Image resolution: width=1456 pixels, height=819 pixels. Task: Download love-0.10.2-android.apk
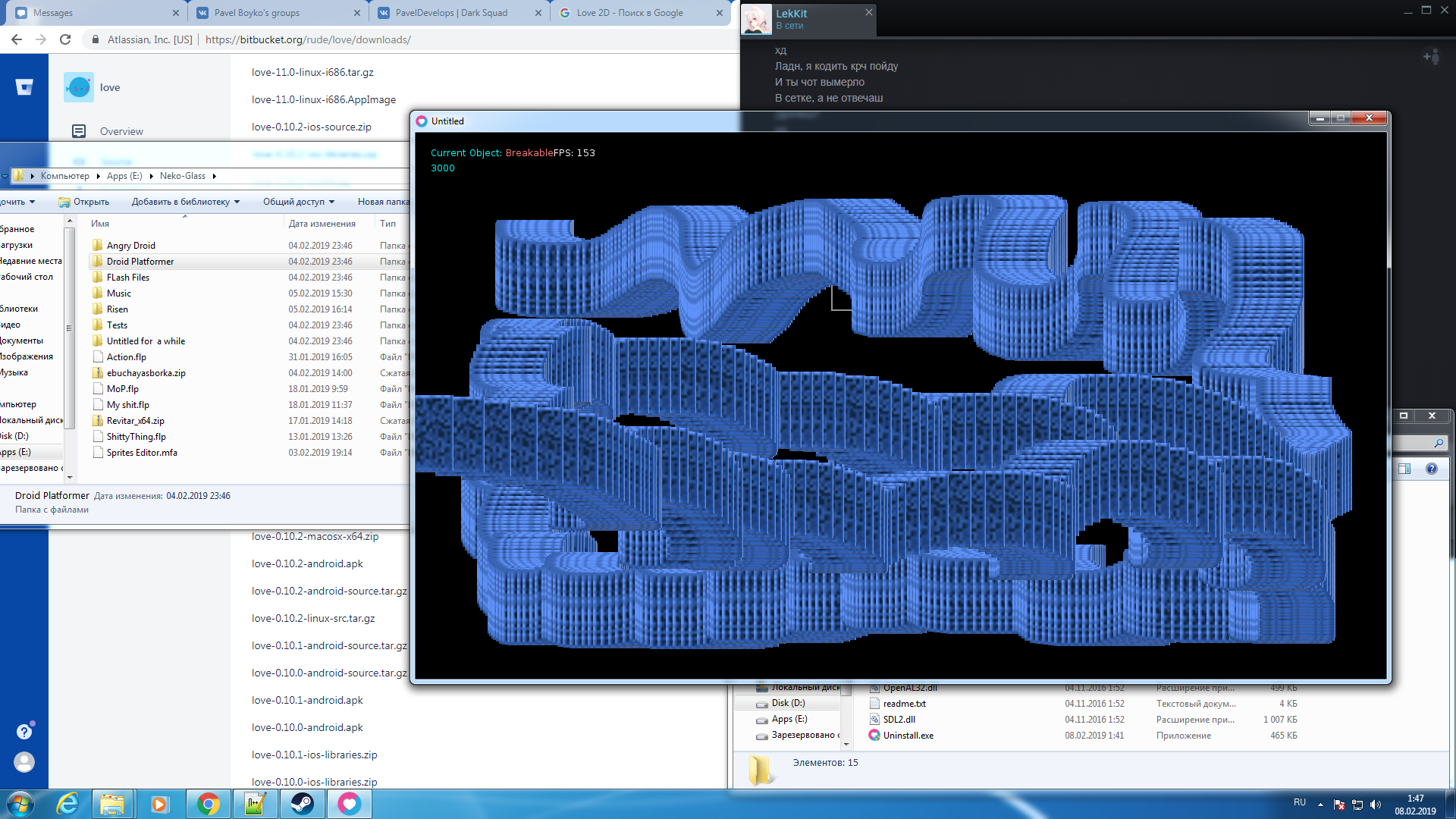[x=307, y=564]
